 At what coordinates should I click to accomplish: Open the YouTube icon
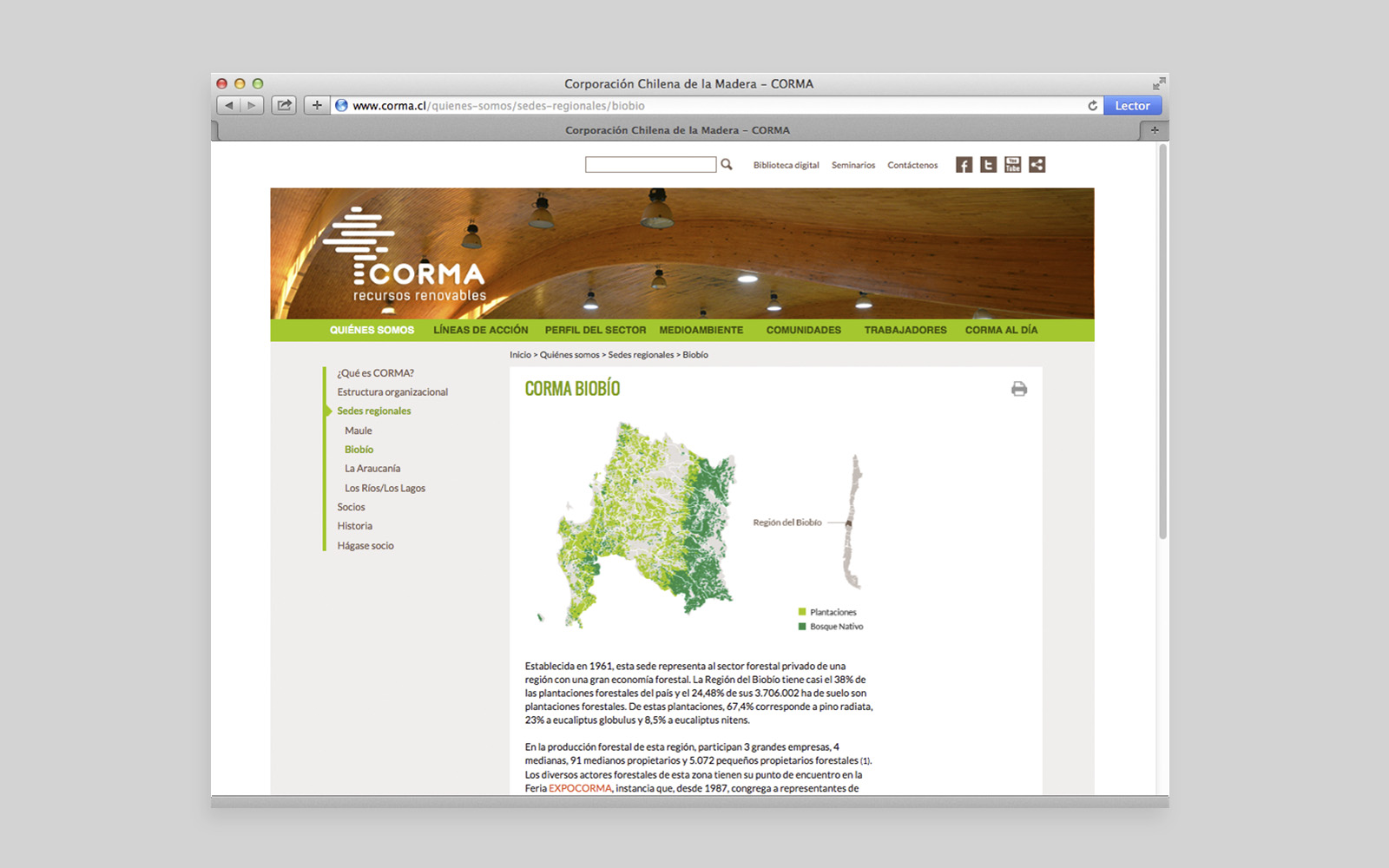1012,165
